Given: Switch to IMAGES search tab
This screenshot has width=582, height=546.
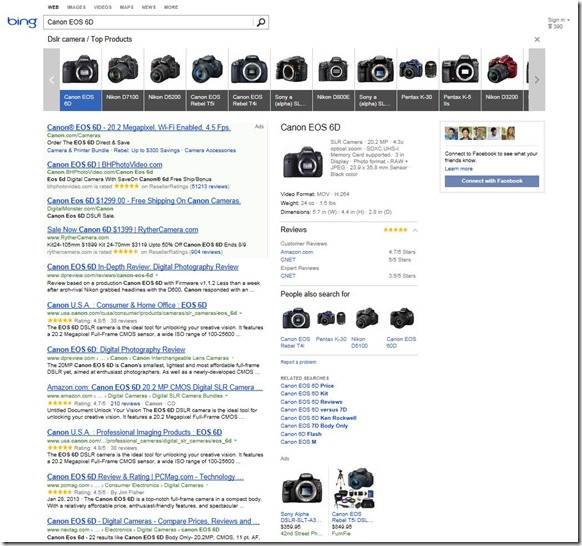Looking at the screenshot, I should click(76, 7).
